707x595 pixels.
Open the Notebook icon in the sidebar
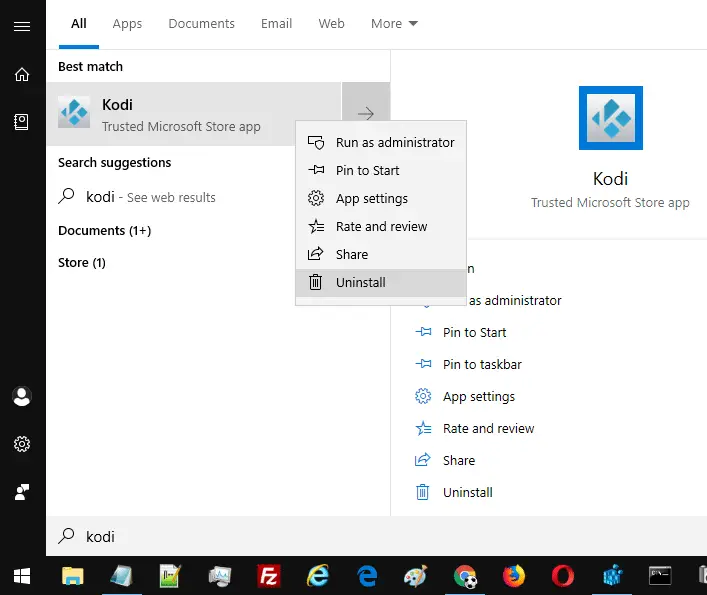(22, 122)
